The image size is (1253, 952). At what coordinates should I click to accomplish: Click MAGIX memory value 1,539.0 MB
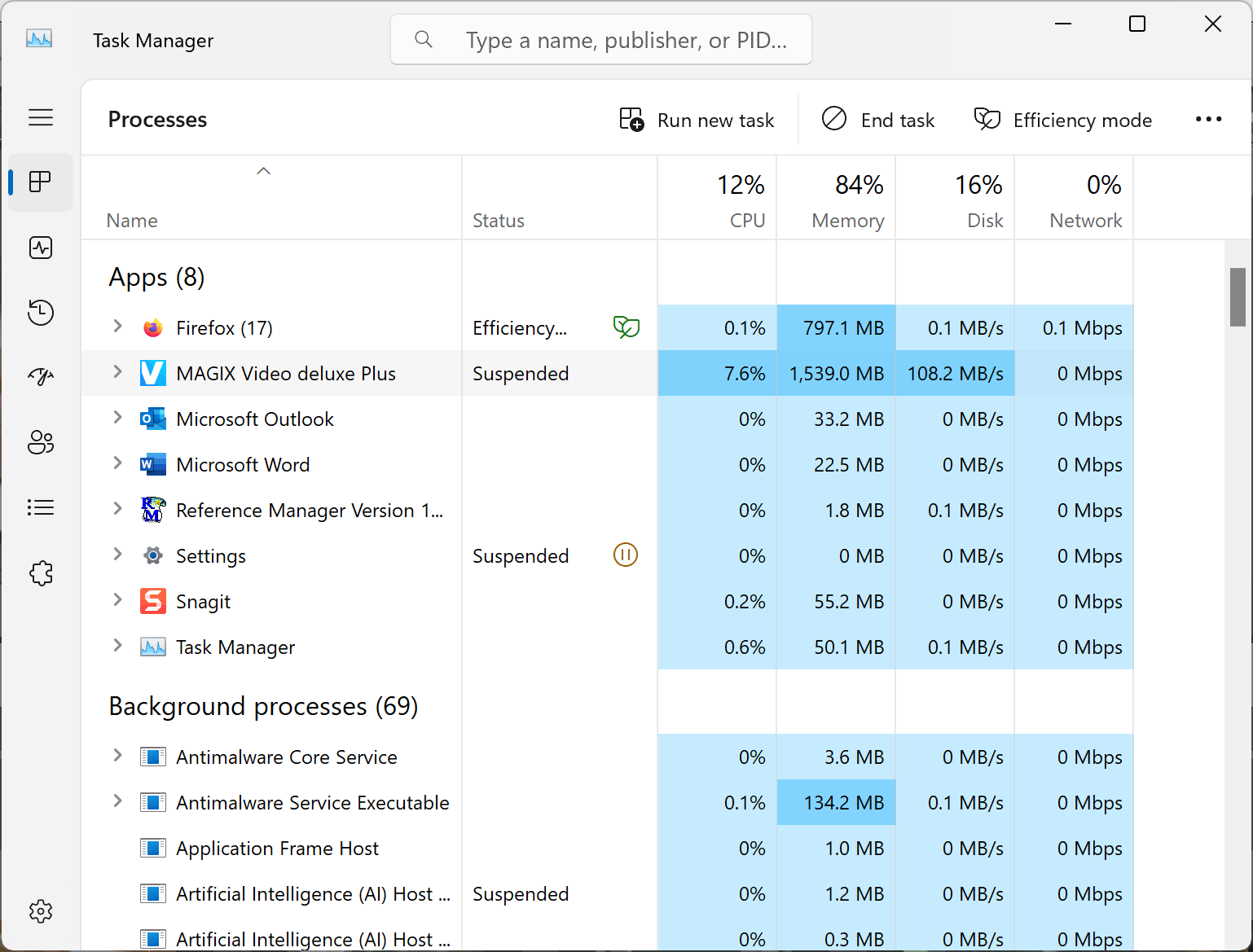pos(836,374)
